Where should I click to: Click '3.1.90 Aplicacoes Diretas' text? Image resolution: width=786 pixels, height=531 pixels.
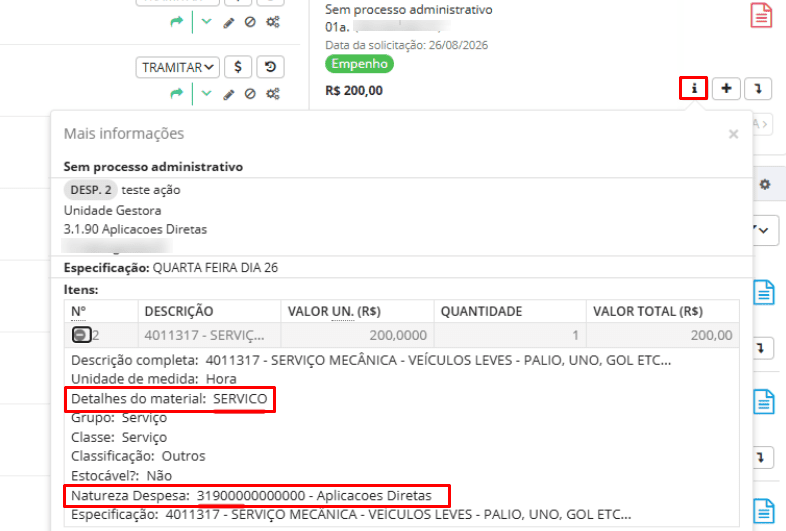pos(135,229)
